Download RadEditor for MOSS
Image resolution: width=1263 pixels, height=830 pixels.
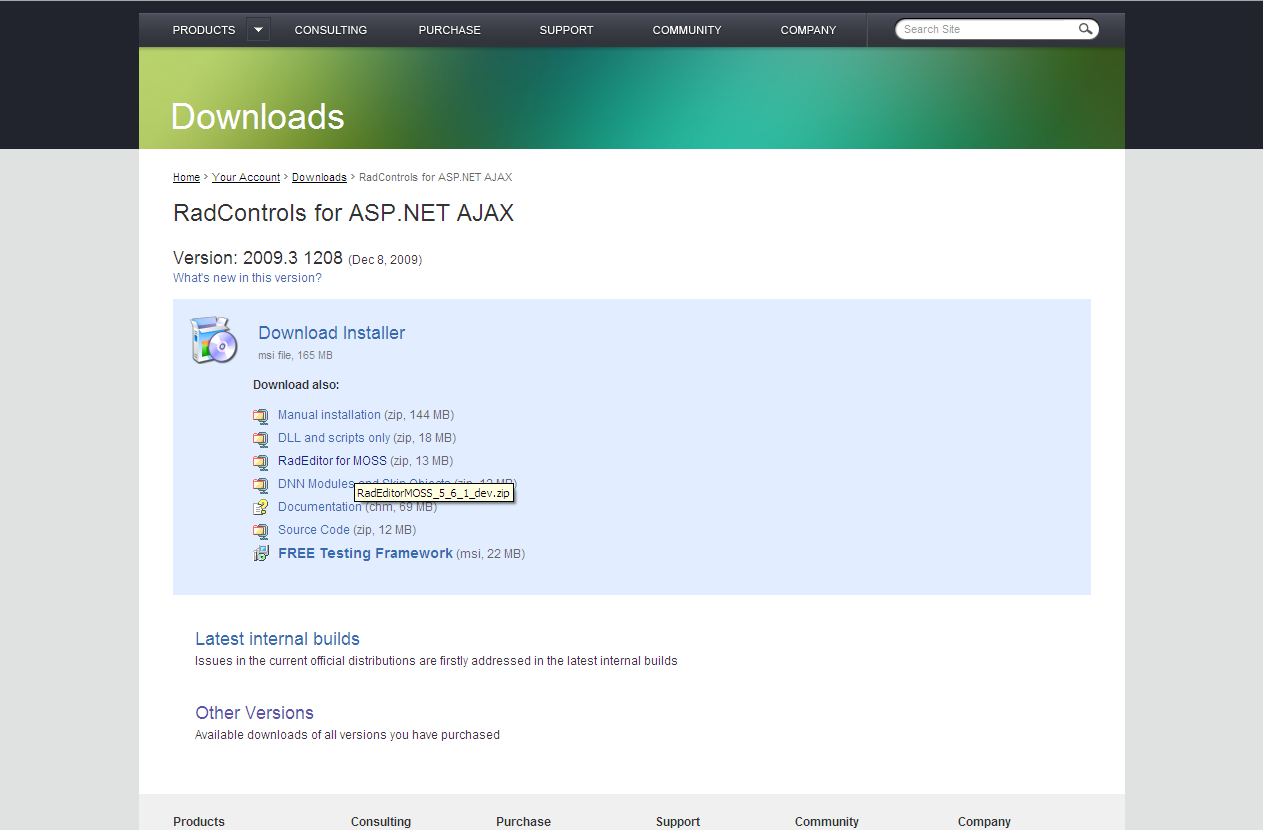[x=332, y=461]
